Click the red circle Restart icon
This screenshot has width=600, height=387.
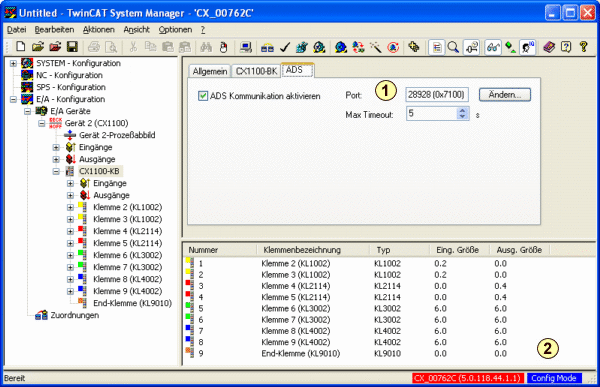(393, 47)
